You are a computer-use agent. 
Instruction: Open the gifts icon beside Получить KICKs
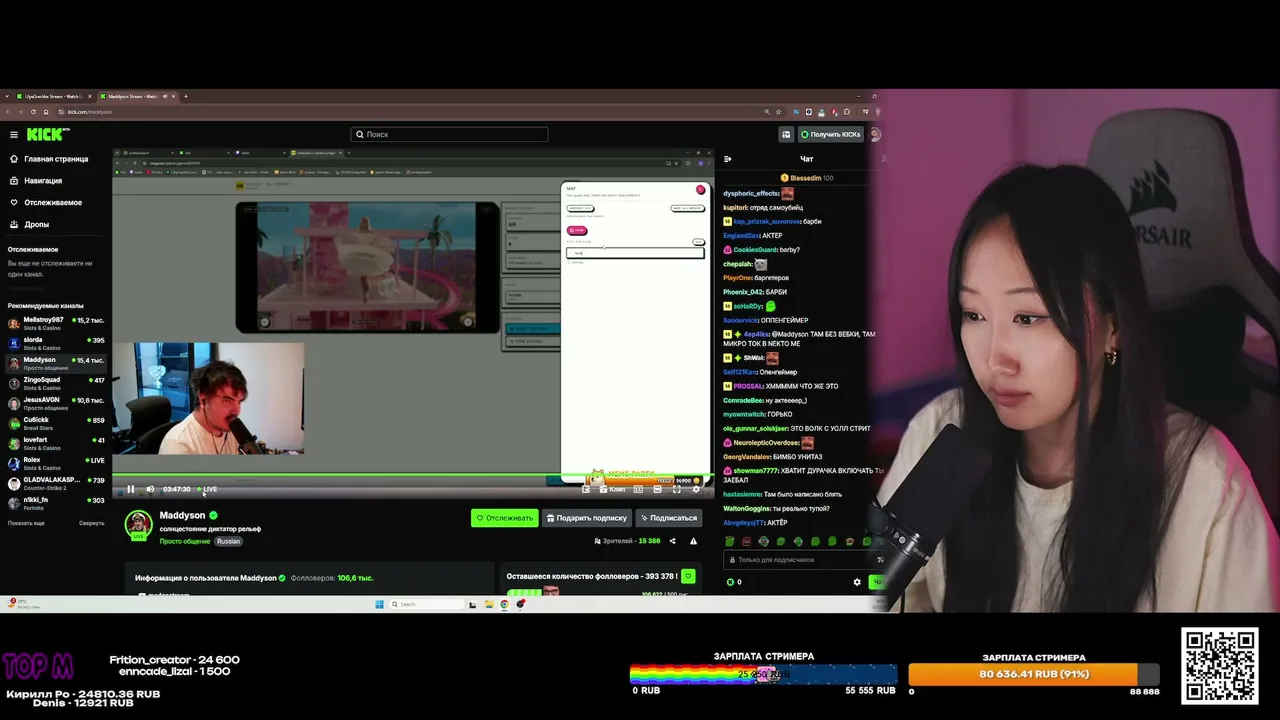(786, 134)
